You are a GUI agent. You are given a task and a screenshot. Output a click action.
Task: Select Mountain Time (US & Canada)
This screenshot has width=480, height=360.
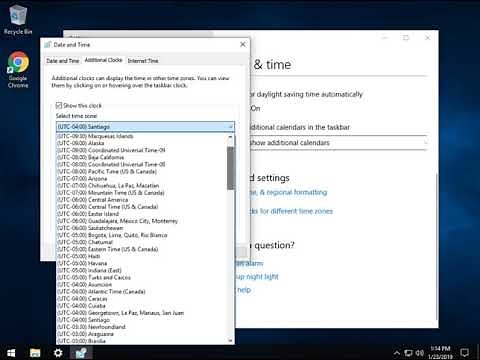[142, 193]
